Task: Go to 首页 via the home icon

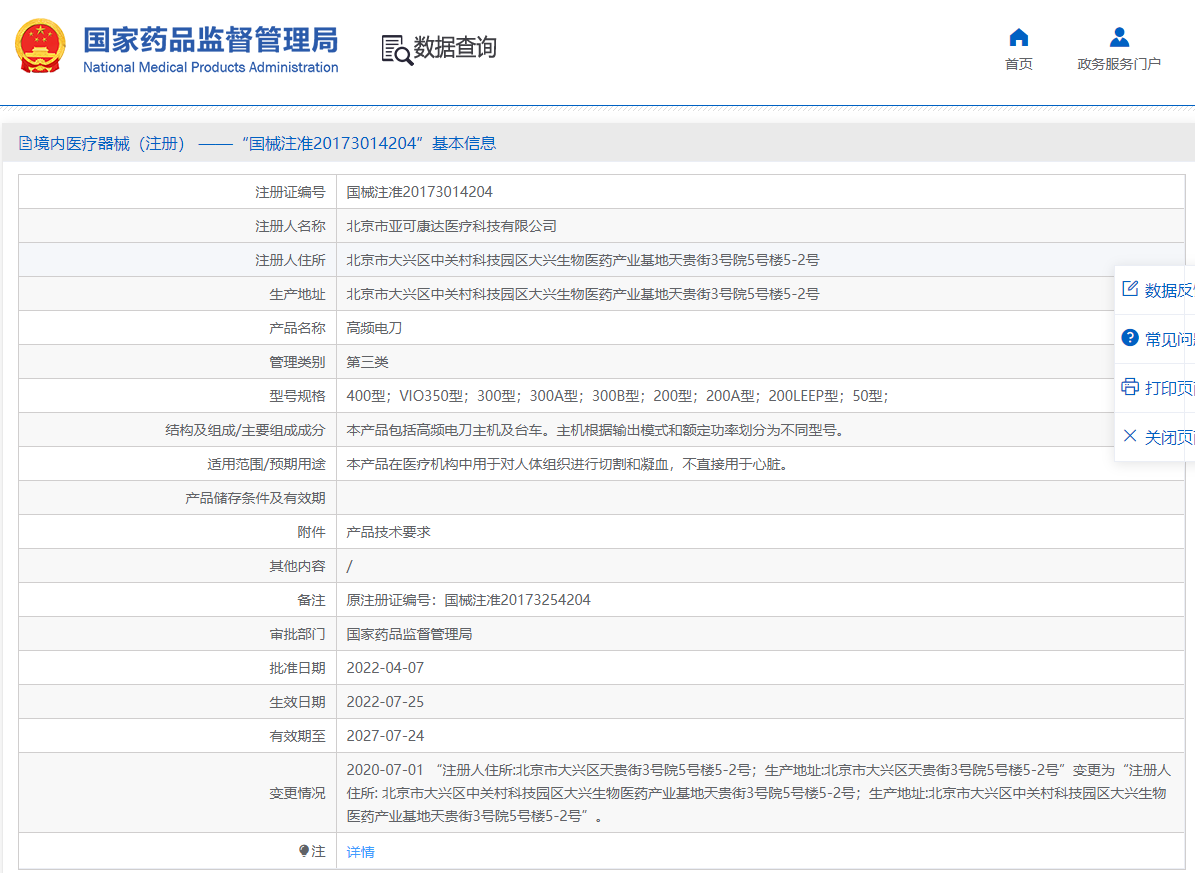Action: (1018, 37)
